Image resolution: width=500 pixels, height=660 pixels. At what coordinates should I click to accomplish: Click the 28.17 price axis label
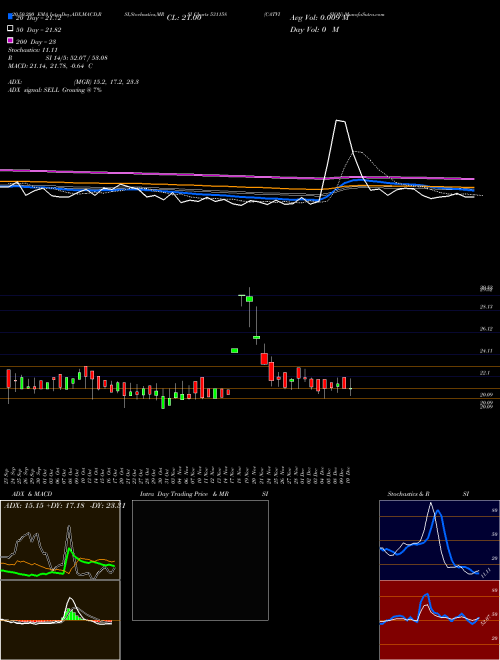486,307
